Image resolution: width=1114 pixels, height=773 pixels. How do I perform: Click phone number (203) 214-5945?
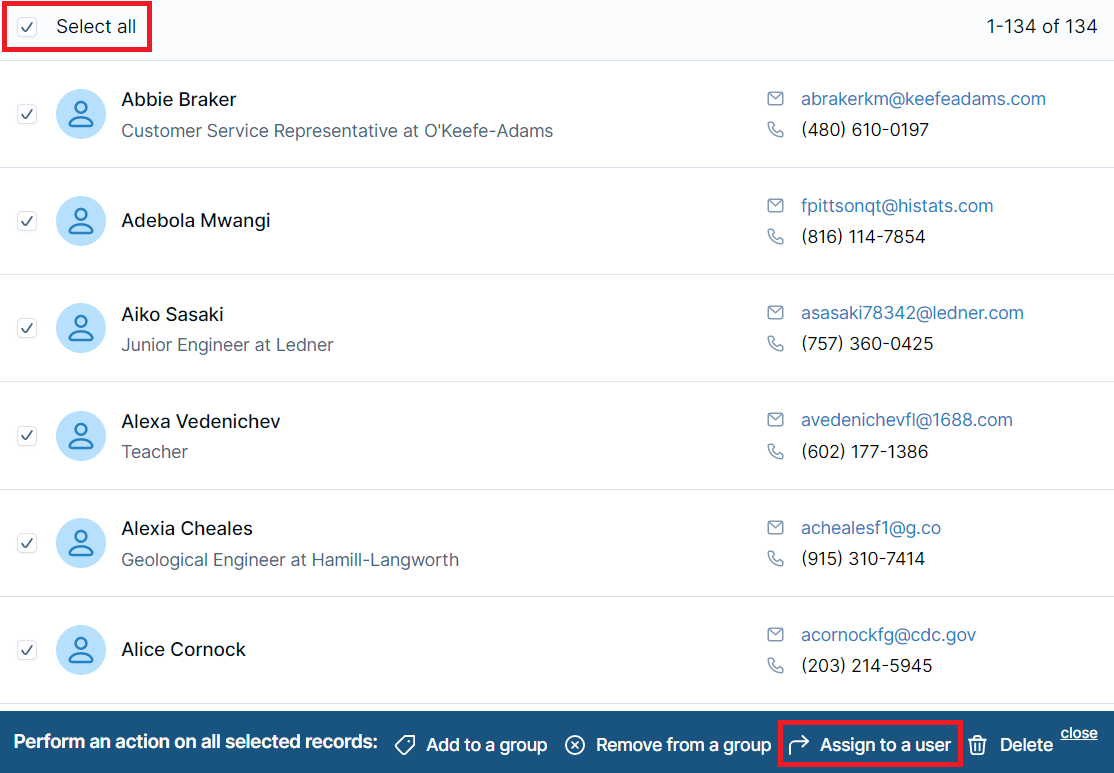(x=867, y=666)
